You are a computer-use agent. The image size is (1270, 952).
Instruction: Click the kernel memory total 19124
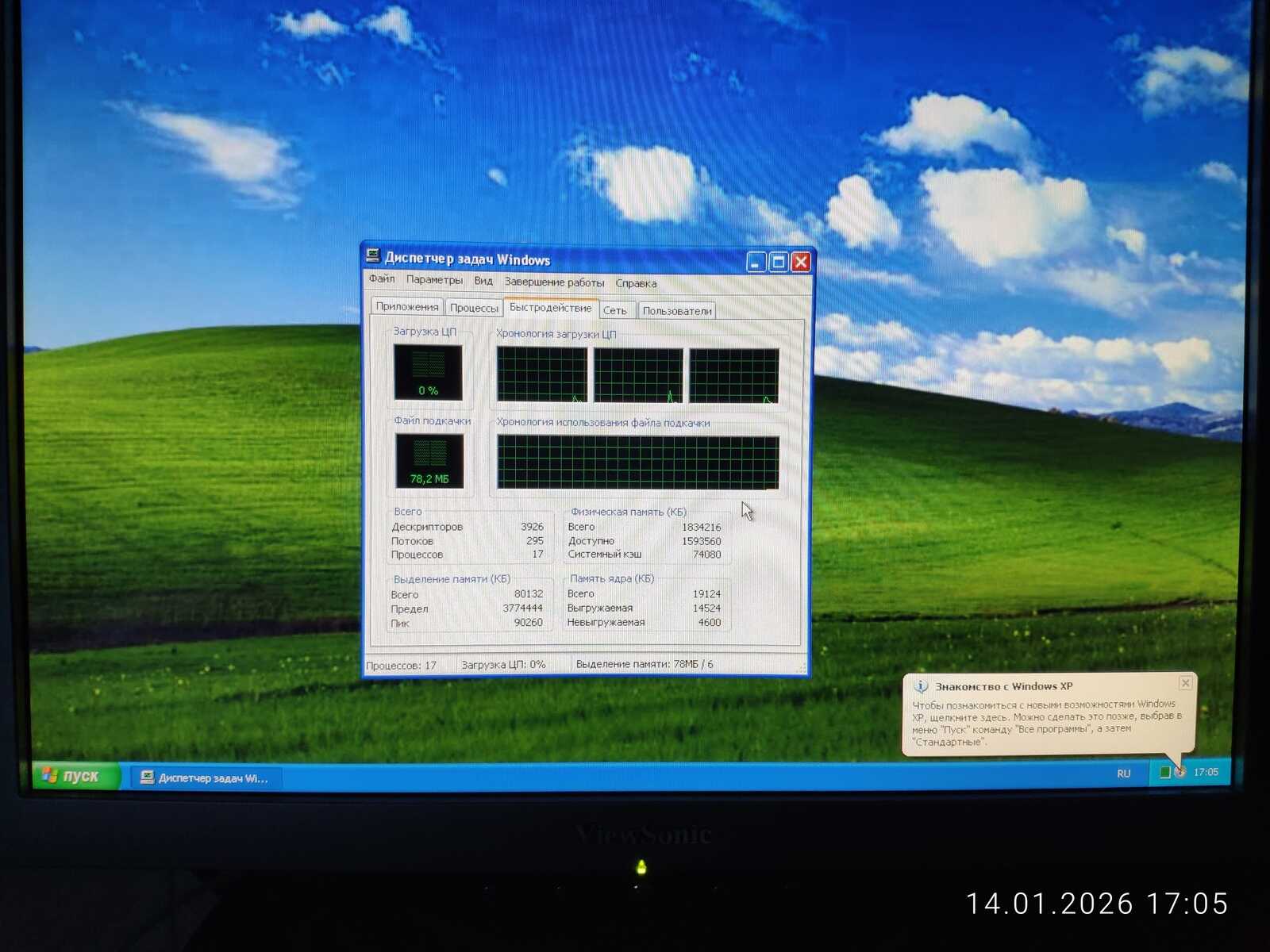click(706, 594)
